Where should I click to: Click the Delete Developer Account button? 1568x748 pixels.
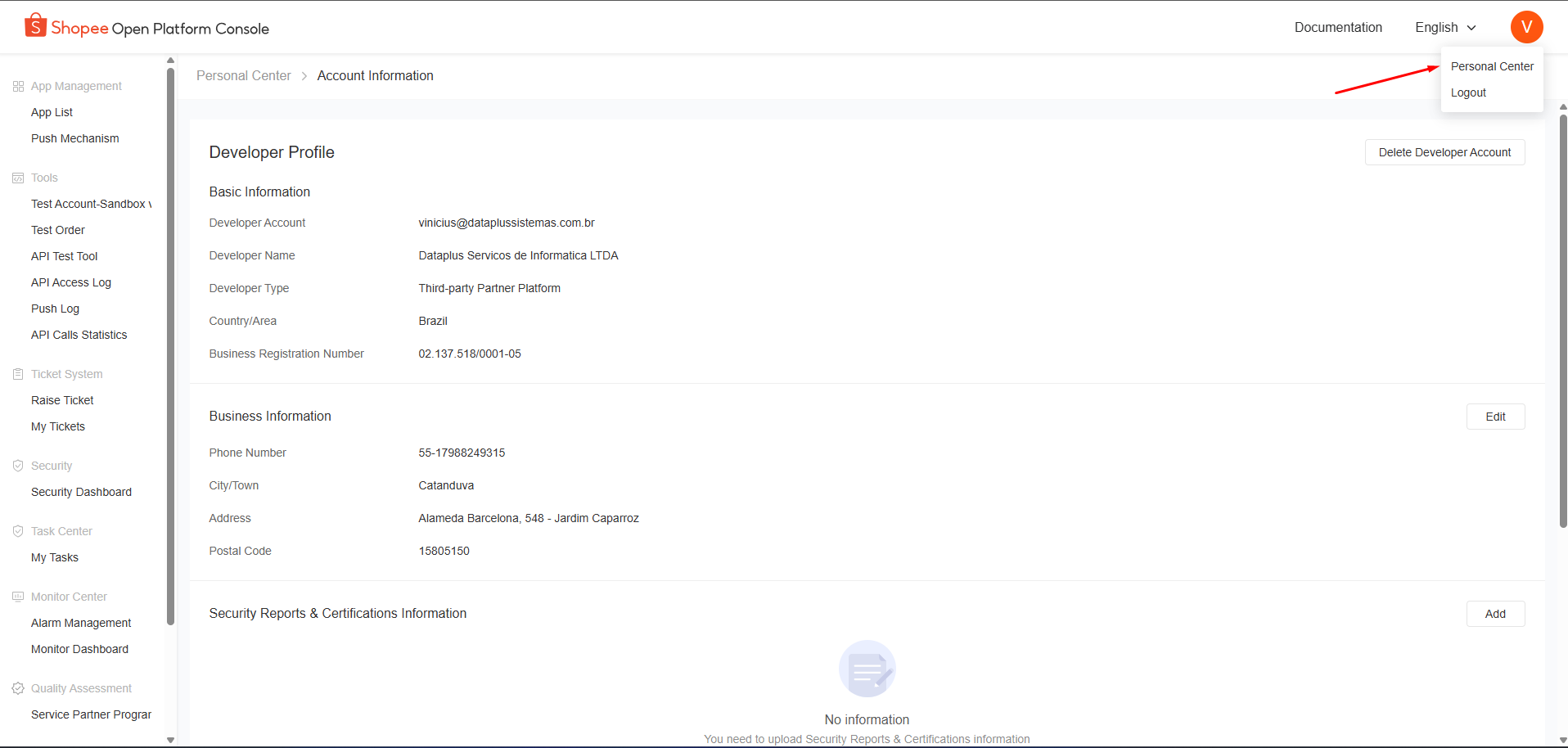coord(1444,152)
